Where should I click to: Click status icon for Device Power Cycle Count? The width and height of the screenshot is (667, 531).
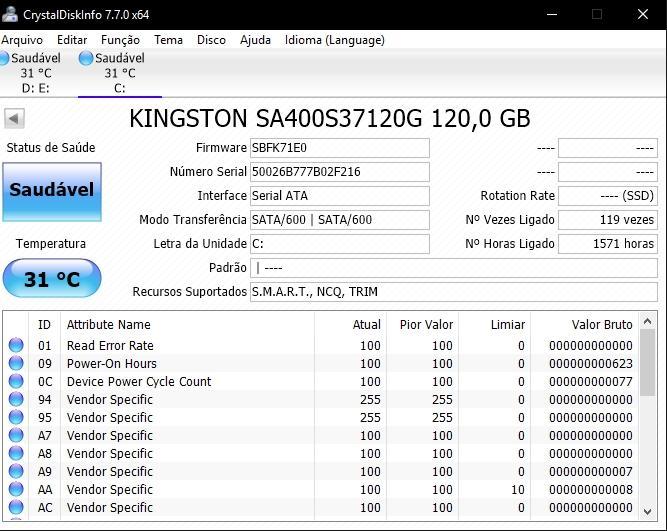click(x=16, y=381)
